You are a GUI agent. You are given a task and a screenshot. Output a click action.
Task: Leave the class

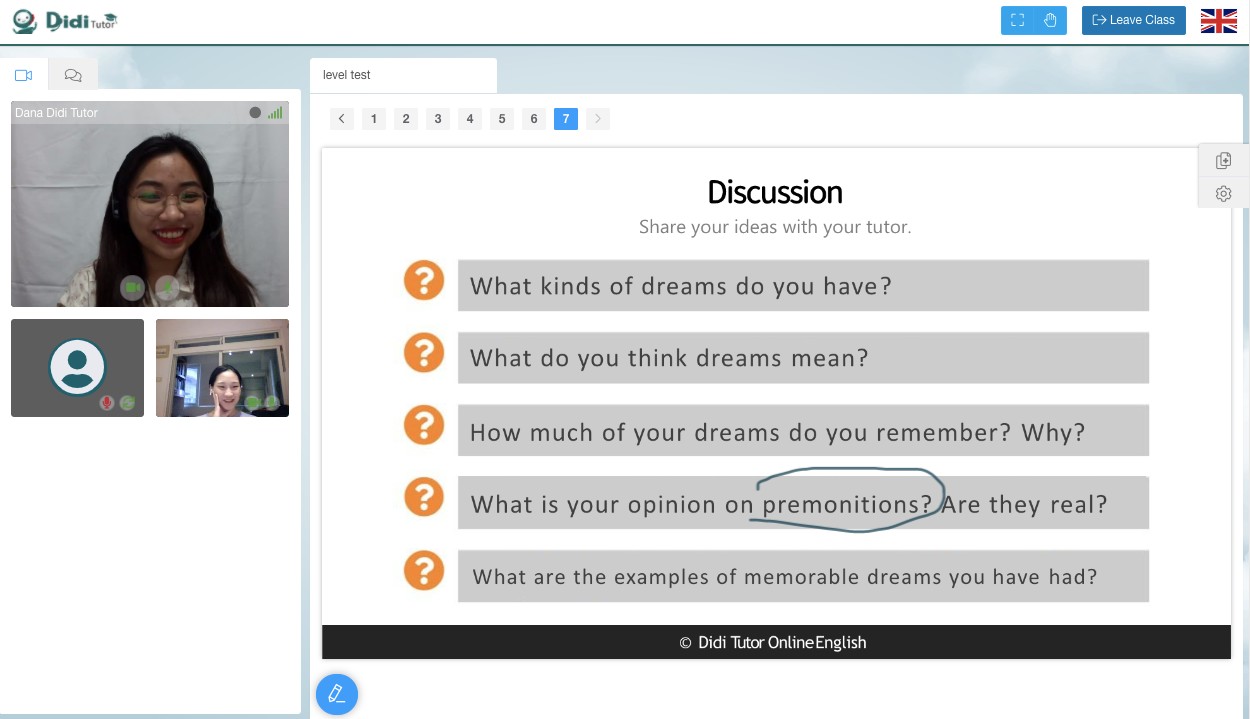tap(1134, 20)
